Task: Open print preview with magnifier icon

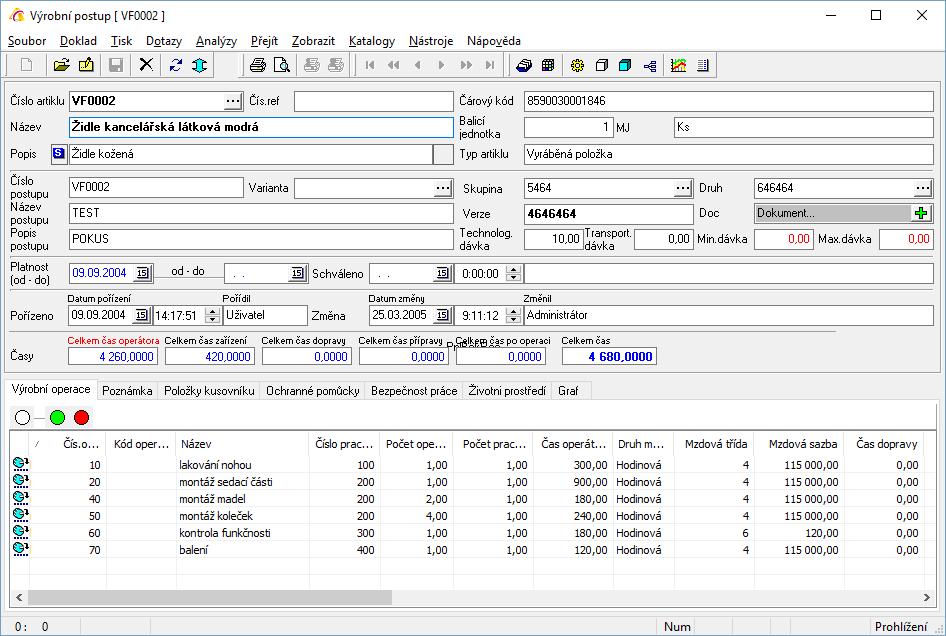Action: (282, 65)
